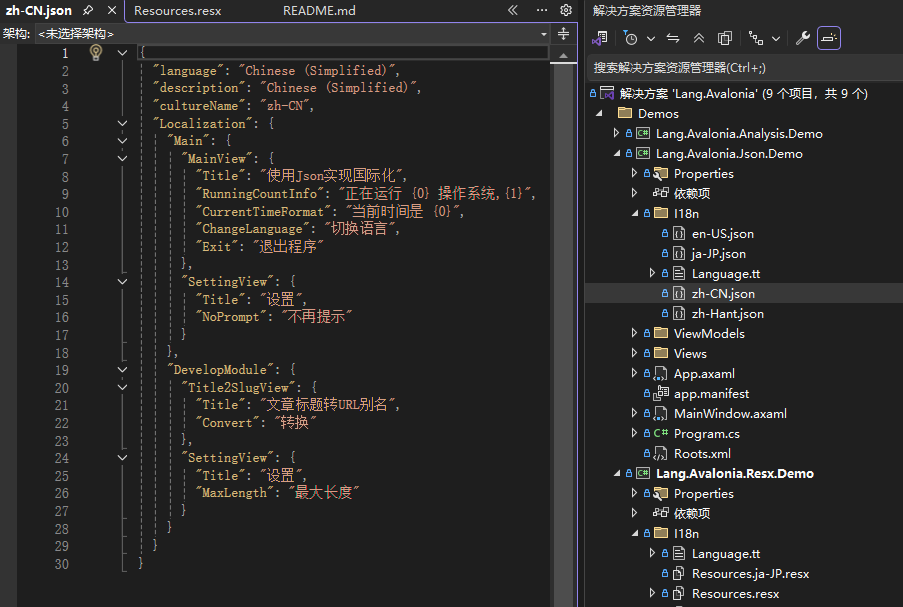The width and height of the screenshot is (903, 607).
Task: Click the lightbulb quick actions icon on line 1
Action: point(96,52)
